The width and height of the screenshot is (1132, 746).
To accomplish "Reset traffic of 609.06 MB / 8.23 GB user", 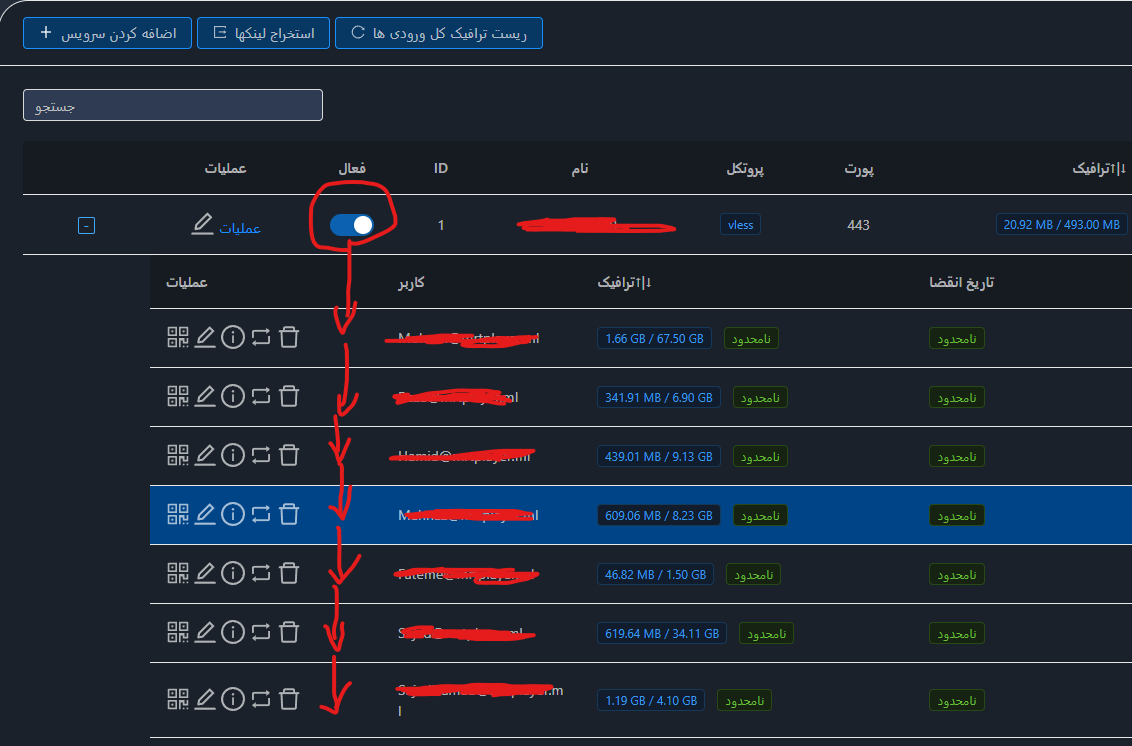I will coord(261,515).
